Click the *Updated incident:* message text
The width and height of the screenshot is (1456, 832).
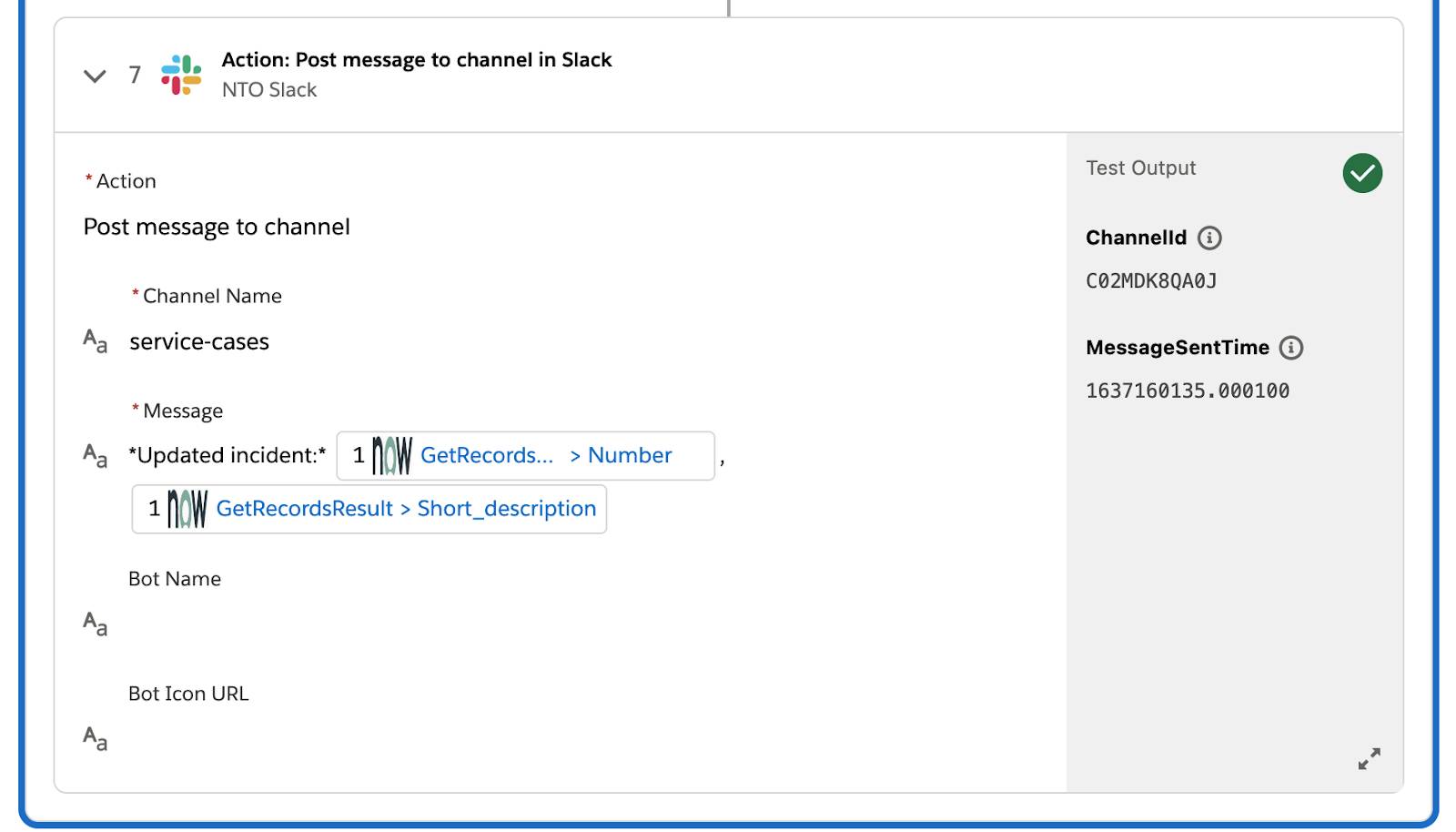pyautogui.click(x=227, y=455)
